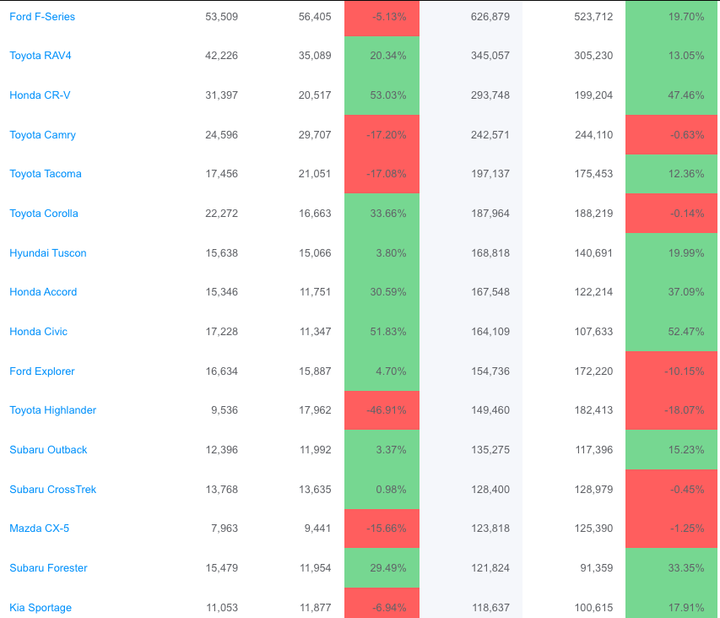Select the -0.14% red cell
720x618 pixels.
(671, 213)
